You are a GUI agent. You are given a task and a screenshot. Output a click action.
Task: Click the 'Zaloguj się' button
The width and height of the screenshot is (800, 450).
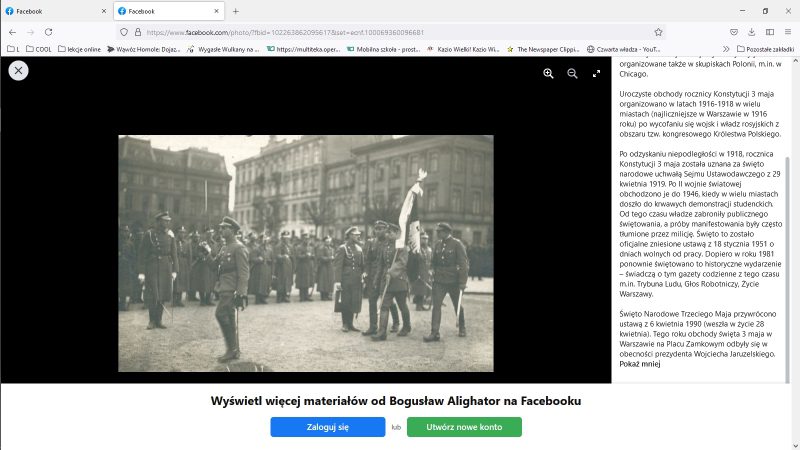[327, 427]
